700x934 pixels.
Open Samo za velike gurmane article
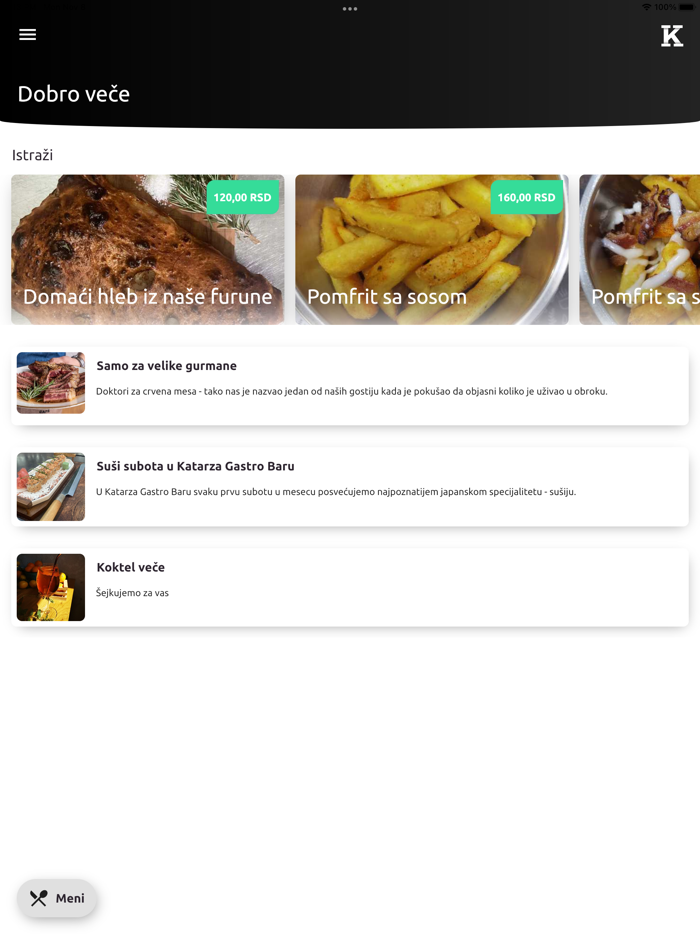point(350,385)
